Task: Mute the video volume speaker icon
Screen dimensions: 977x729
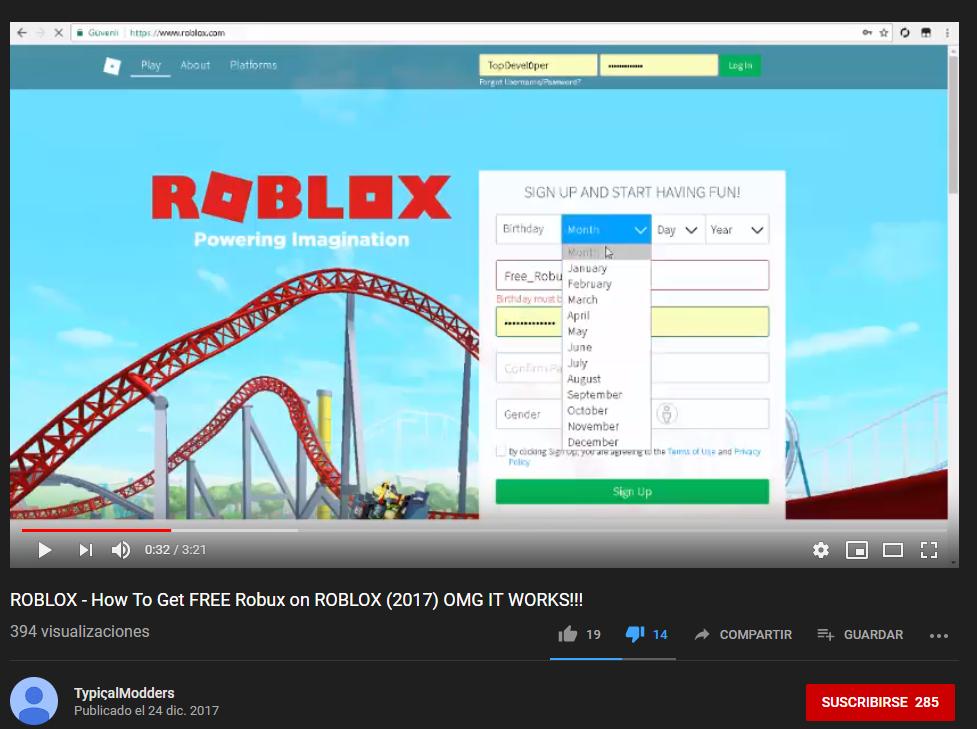Action: 121,550
